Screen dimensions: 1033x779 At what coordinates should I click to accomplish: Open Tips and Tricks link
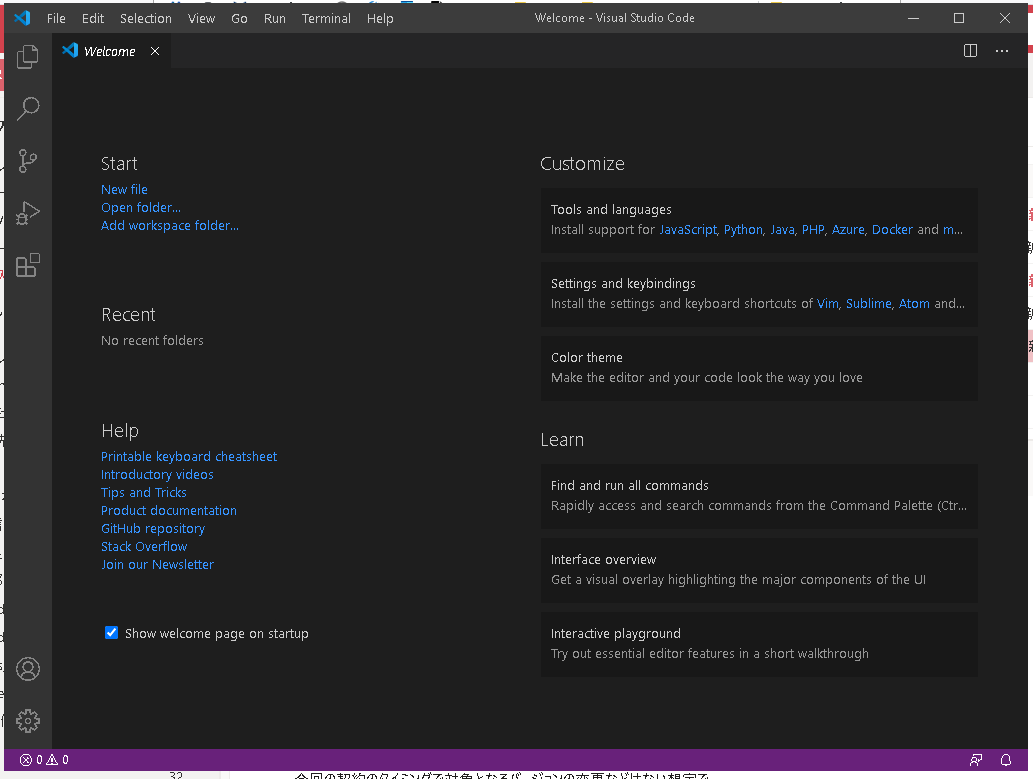click(x=144, y=492)
